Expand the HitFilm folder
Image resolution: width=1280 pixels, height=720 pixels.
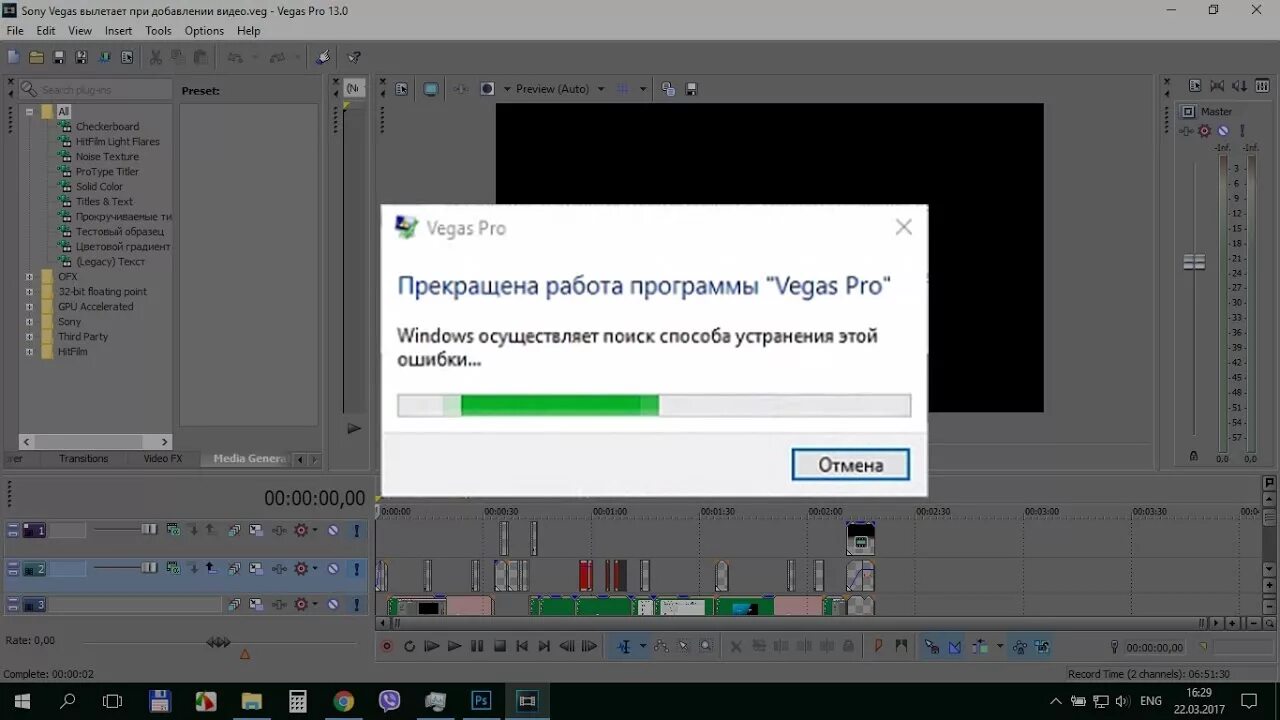coord(29,352)
